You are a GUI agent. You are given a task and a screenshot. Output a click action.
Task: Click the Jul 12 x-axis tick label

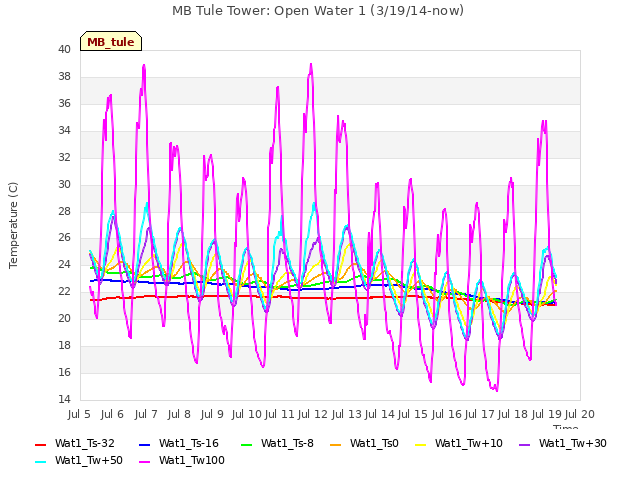click(x=313, y=415)
